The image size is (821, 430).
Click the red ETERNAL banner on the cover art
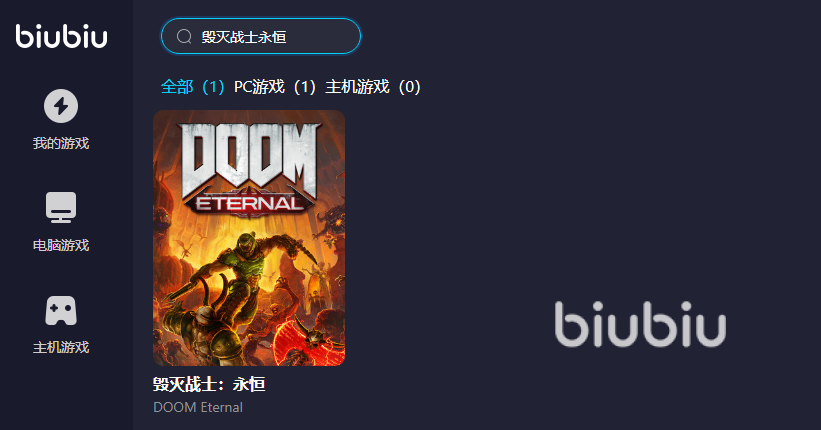(249, 203)
